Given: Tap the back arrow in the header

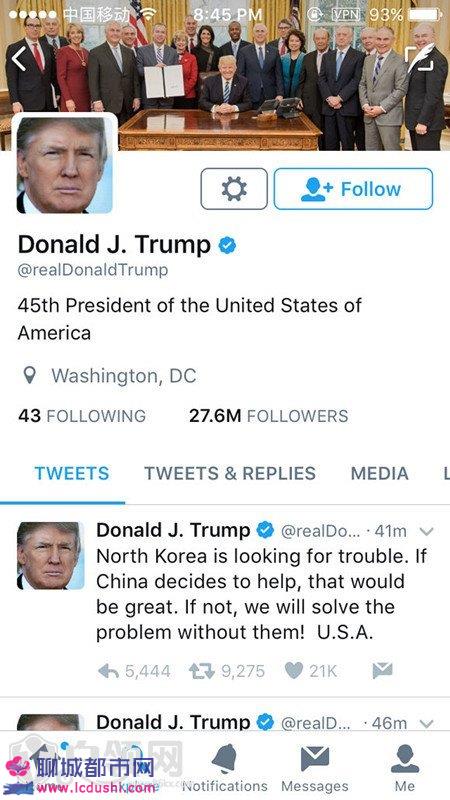Looking at the screenshot, I should coord(19,59).
